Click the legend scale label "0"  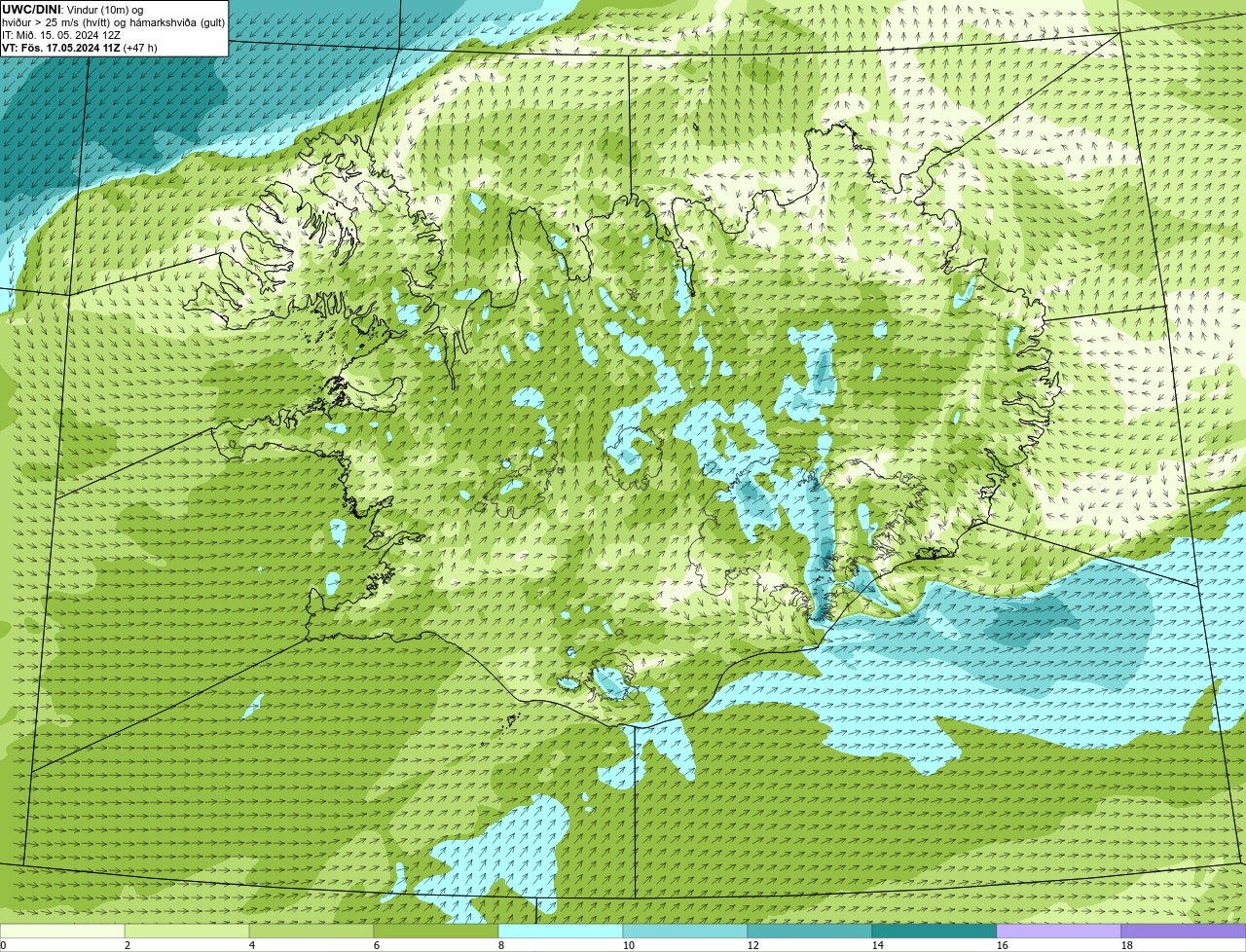coord(3,945)
